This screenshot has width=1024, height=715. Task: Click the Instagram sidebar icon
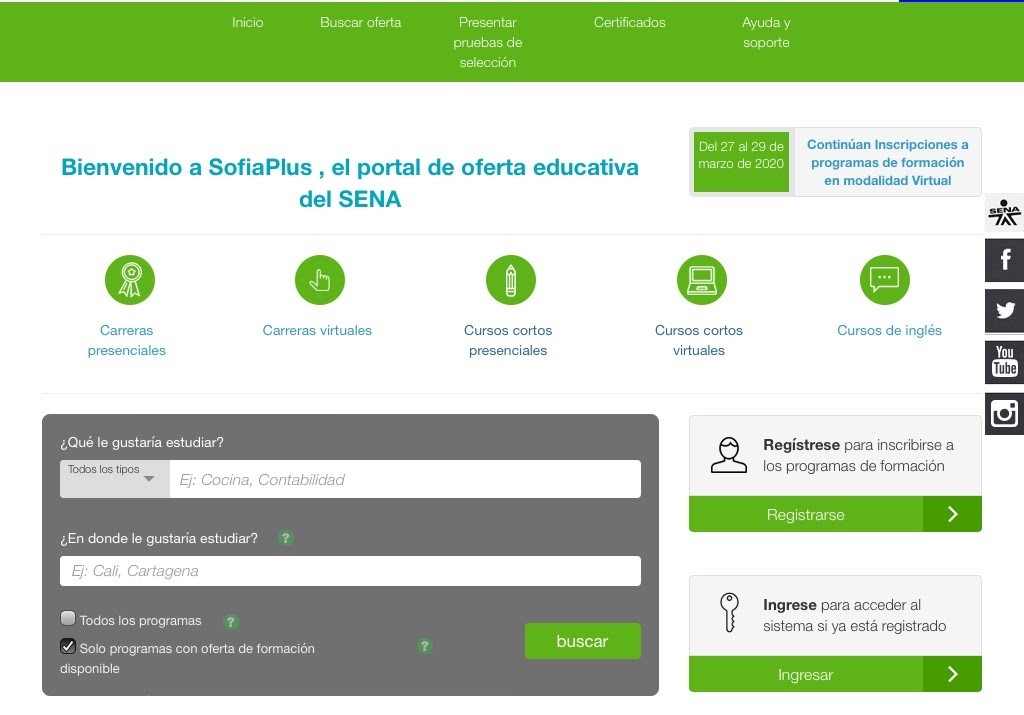(1004, 413)
